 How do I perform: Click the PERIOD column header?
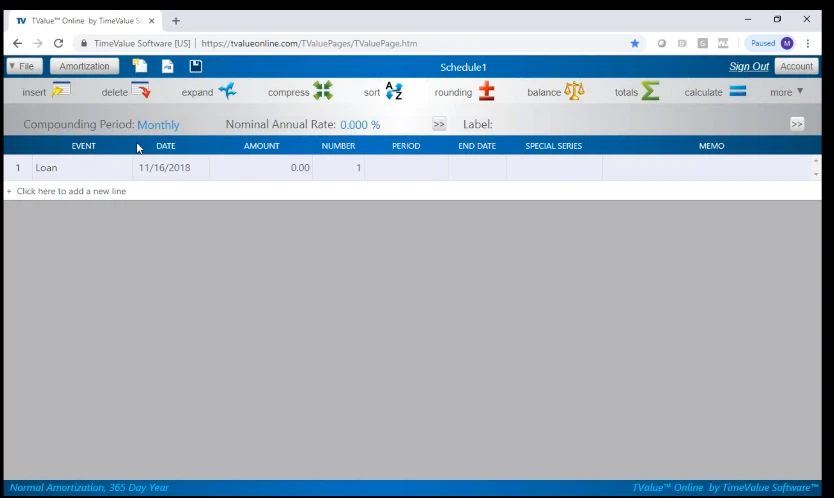406,146
